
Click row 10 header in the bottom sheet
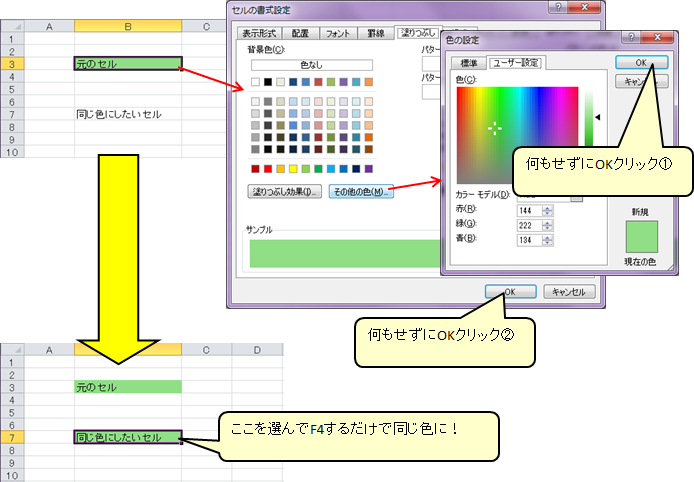click(x=12, y=475)
